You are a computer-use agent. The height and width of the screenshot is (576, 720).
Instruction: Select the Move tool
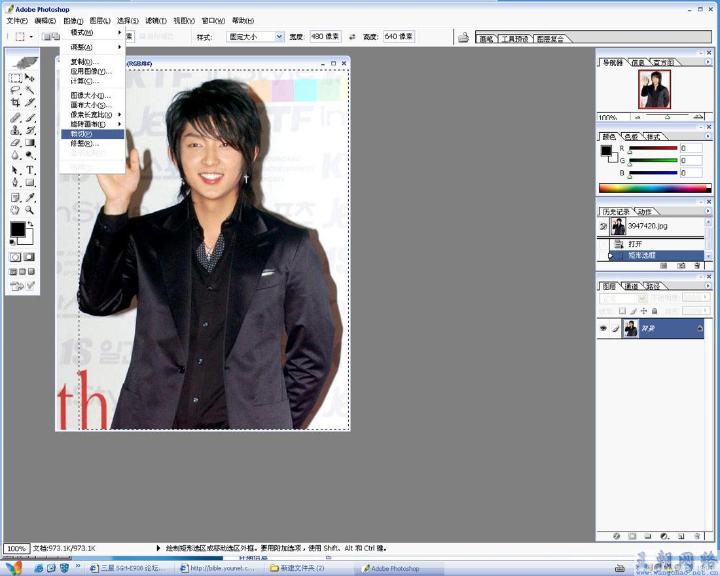tap(30, 78)
